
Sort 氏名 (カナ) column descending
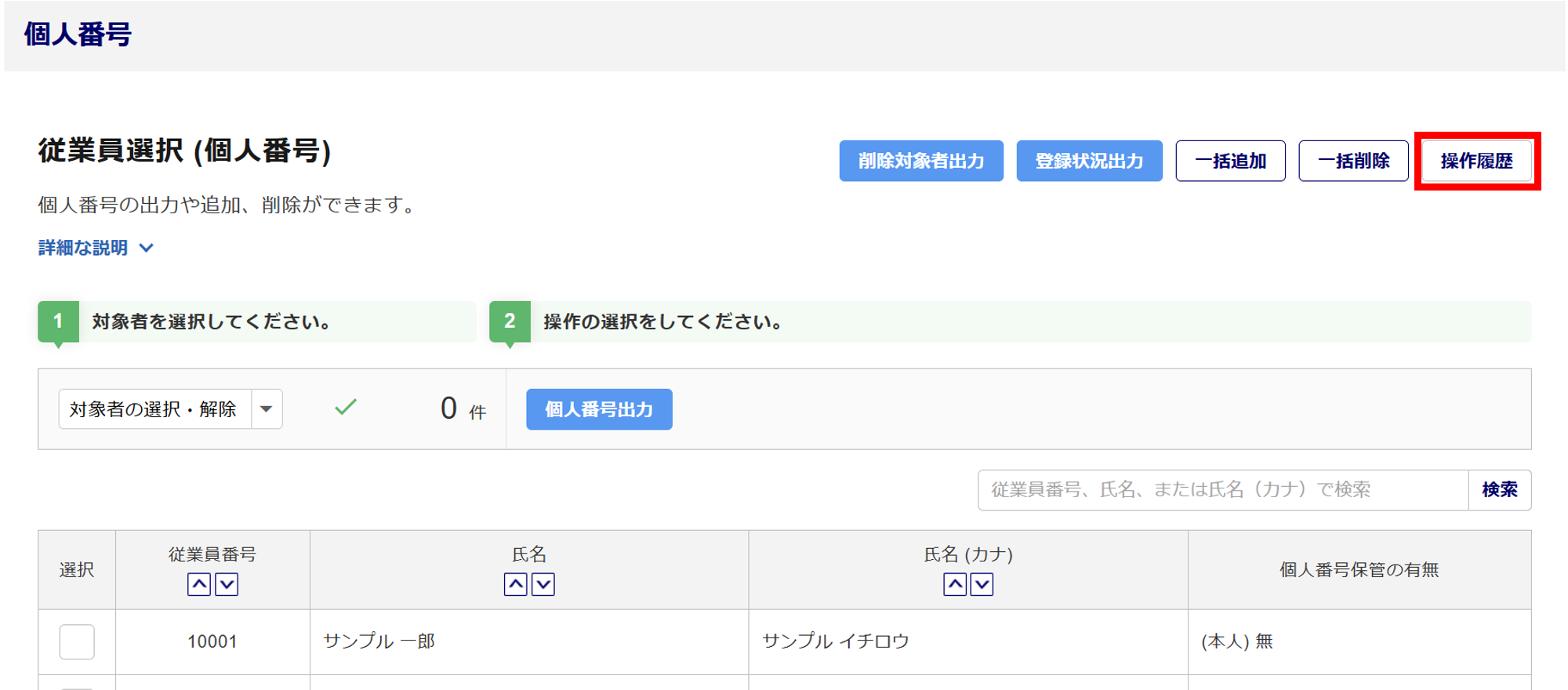(x=982, y=584)
